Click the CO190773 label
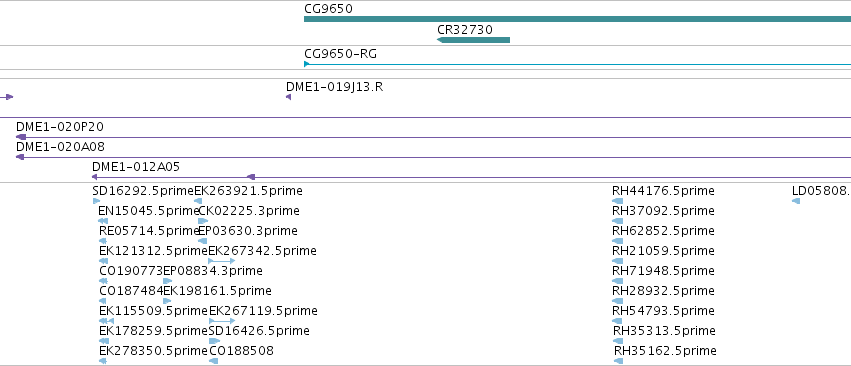The image size is (851, 366). [x=131, y=270]
